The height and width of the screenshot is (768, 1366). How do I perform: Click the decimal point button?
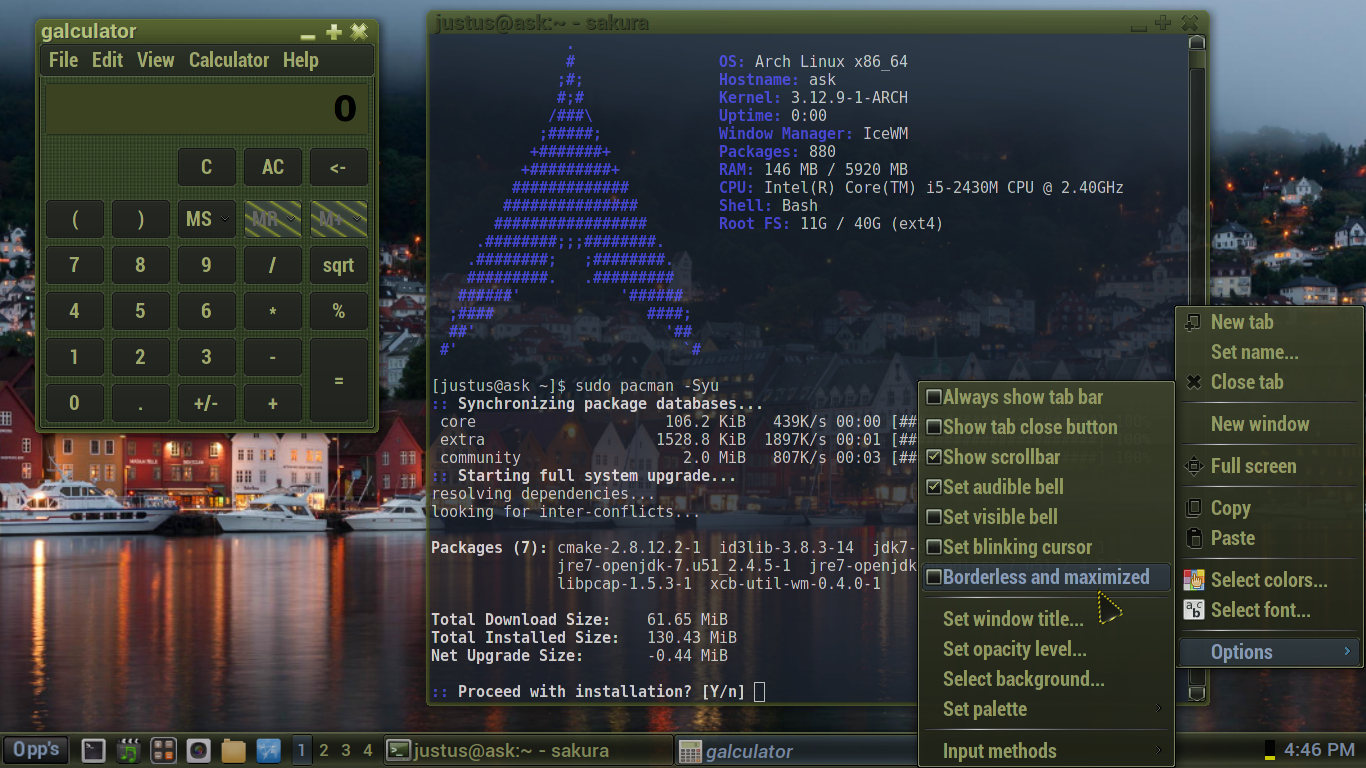pos(140,403)
